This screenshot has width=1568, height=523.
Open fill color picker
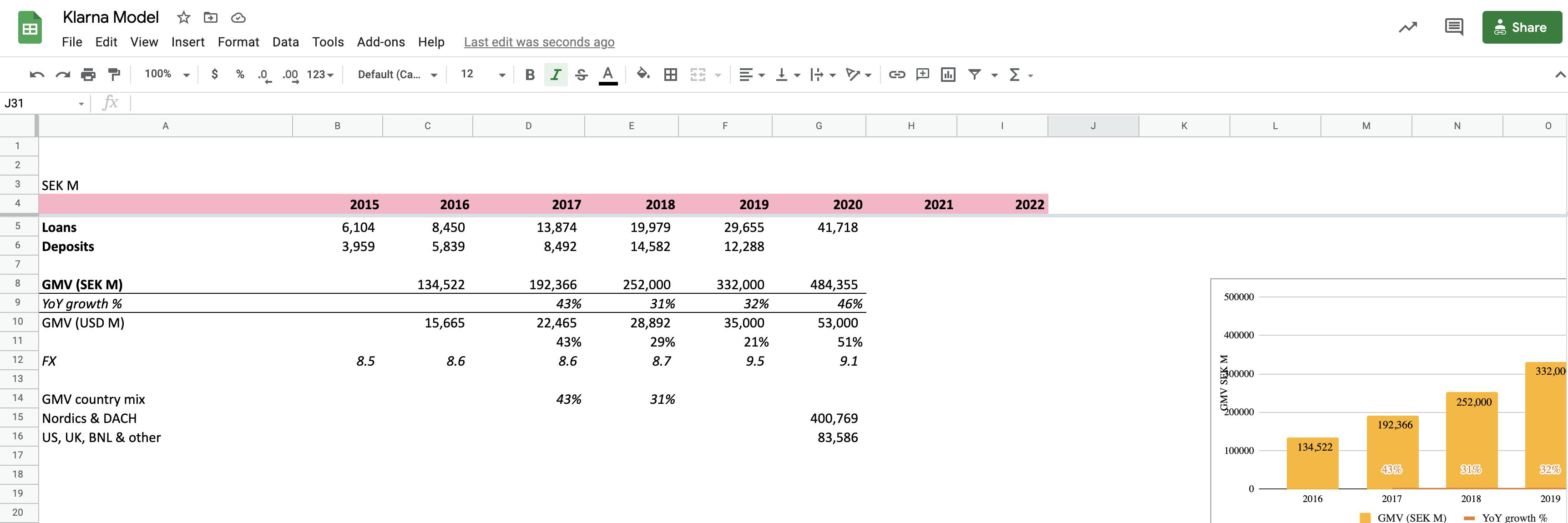643,74
